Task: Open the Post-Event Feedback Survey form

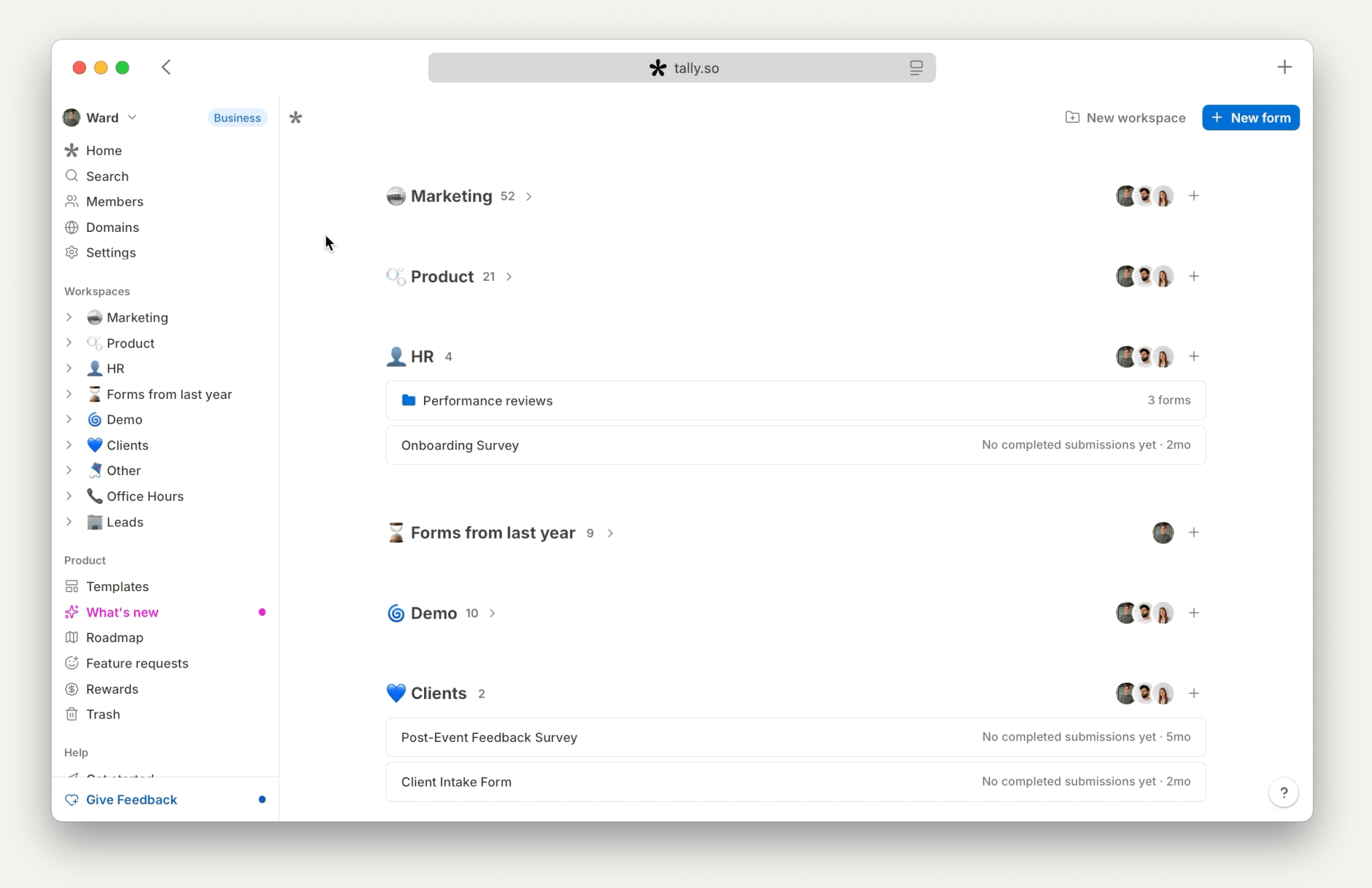Action: [796, 737]
